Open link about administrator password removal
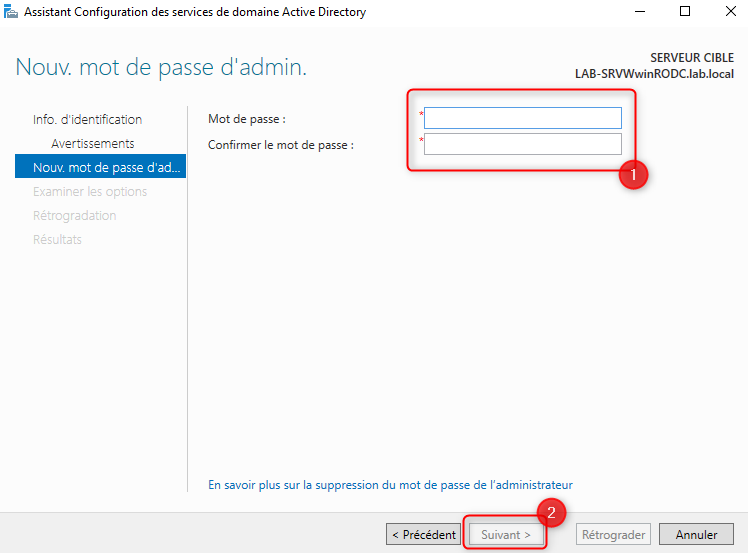This screenshot has height=553, width=748. [x=390, y=485]
